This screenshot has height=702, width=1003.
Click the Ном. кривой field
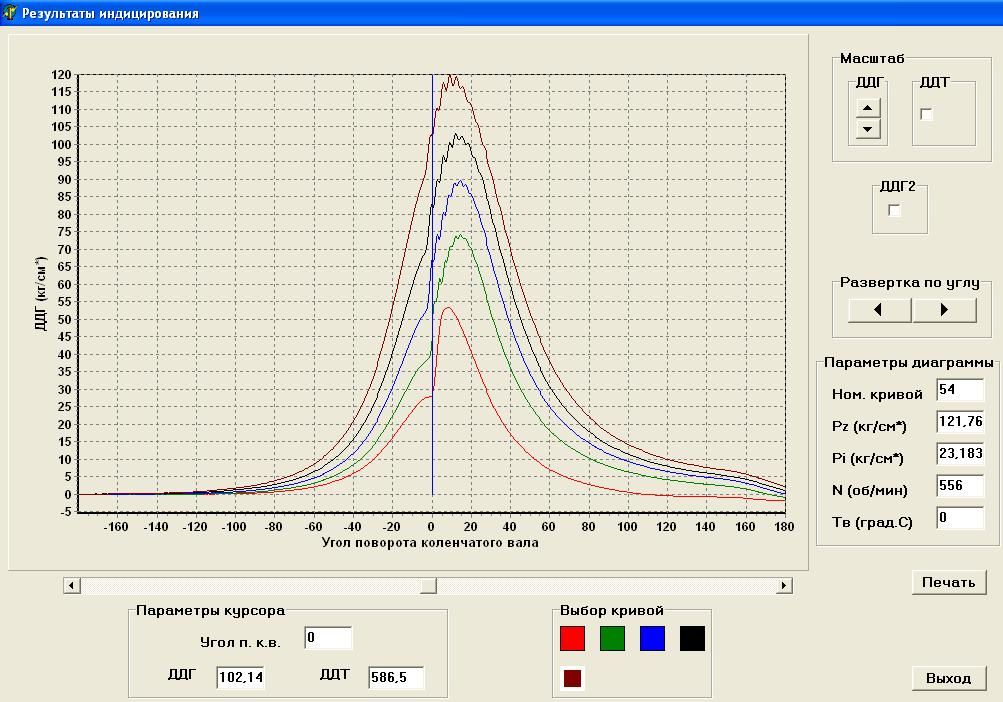click(x=960, y=390)
